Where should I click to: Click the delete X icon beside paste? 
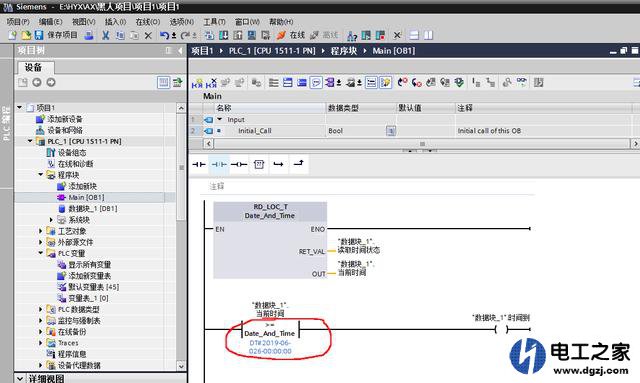click(x=148, y=36)
